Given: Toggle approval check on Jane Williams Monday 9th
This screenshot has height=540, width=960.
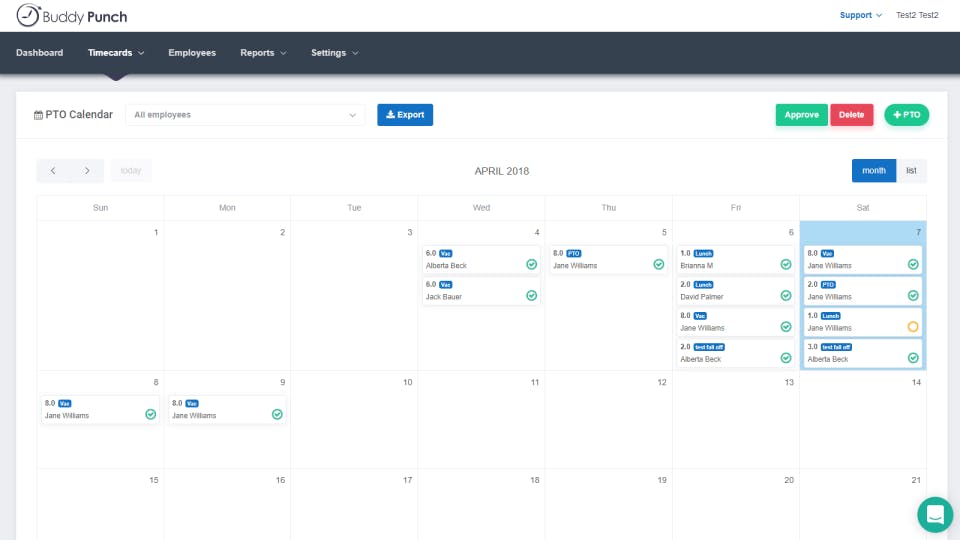Looking at the screenshot, I should (x=277, y=414).
